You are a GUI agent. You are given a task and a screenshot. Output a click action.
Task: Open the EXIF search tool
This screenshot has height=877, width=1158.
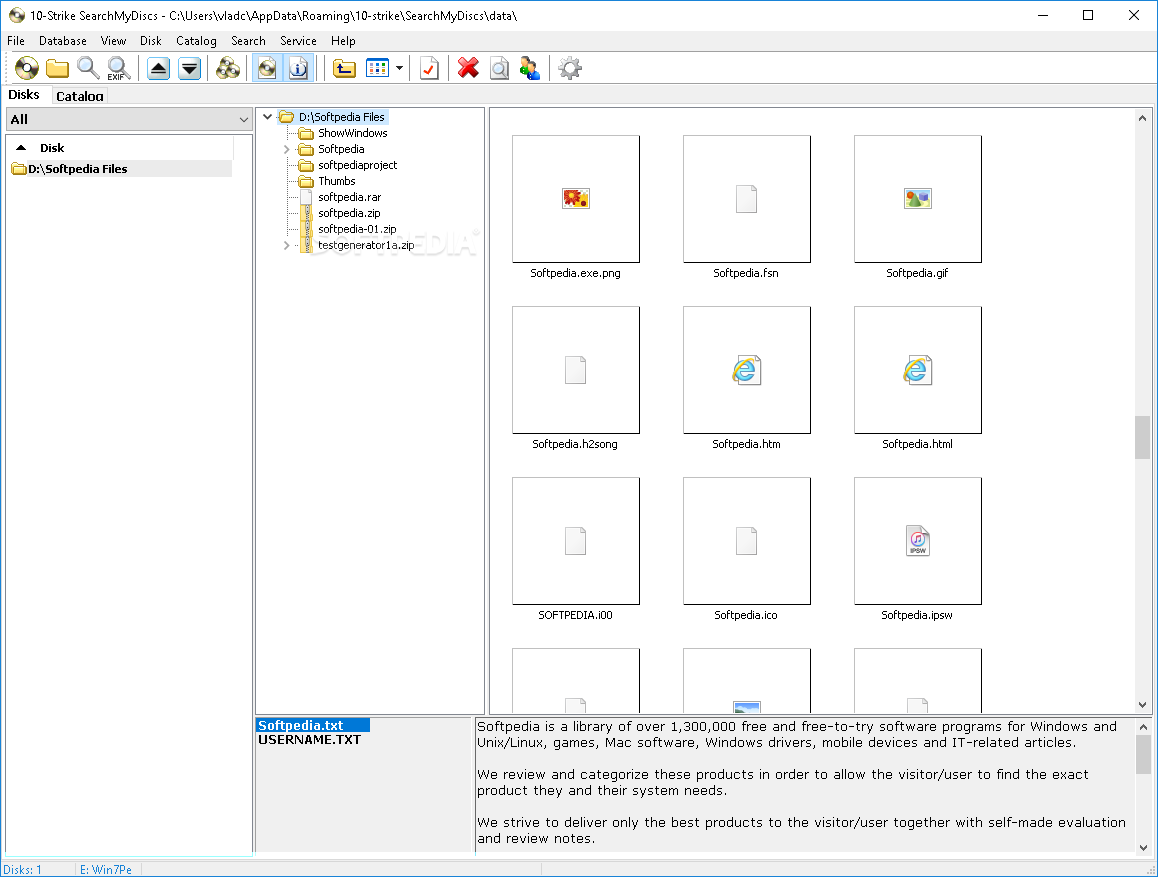click(x=119, y=69)
